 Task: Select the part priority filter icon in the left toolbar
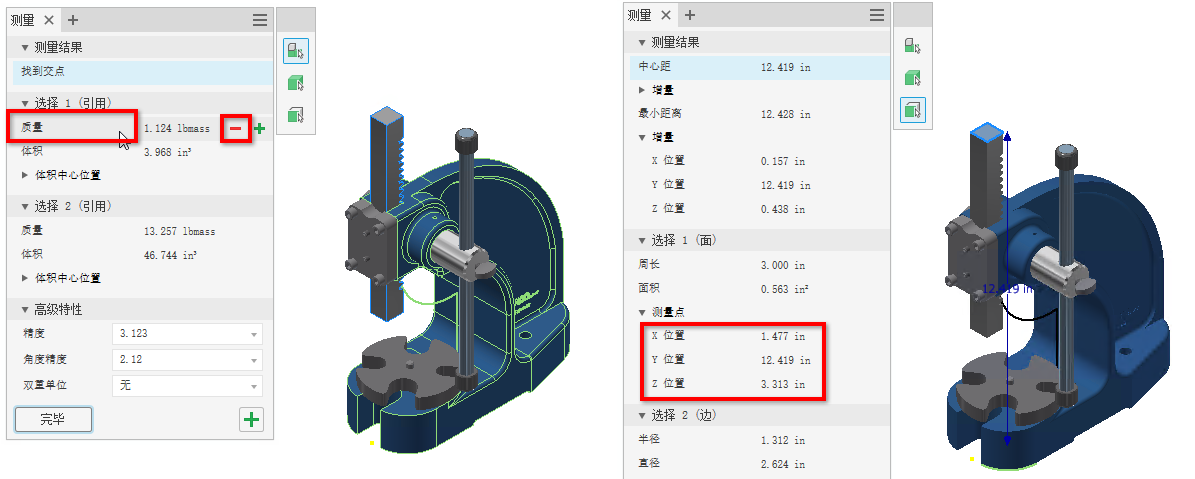pyautogui.click(x=296, y=83)
